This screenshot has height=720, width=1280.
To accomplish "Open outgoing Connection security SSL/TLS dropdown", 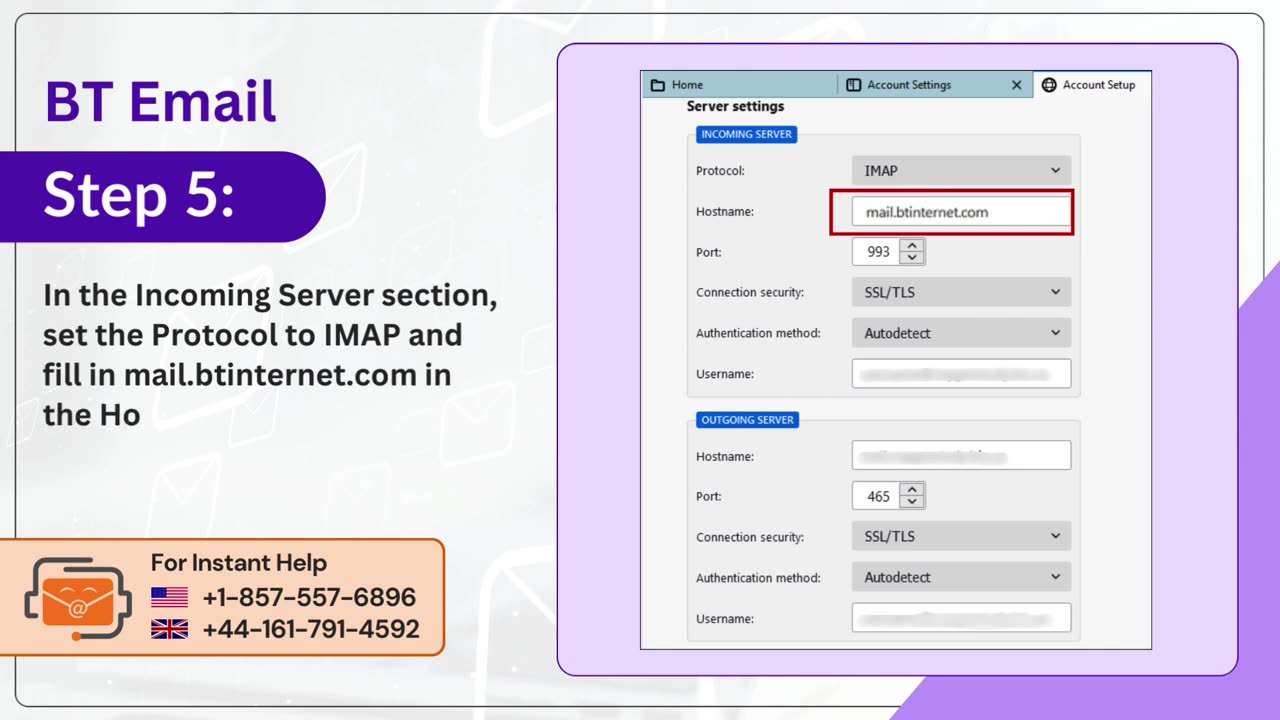I will click(x=961, y=536).
